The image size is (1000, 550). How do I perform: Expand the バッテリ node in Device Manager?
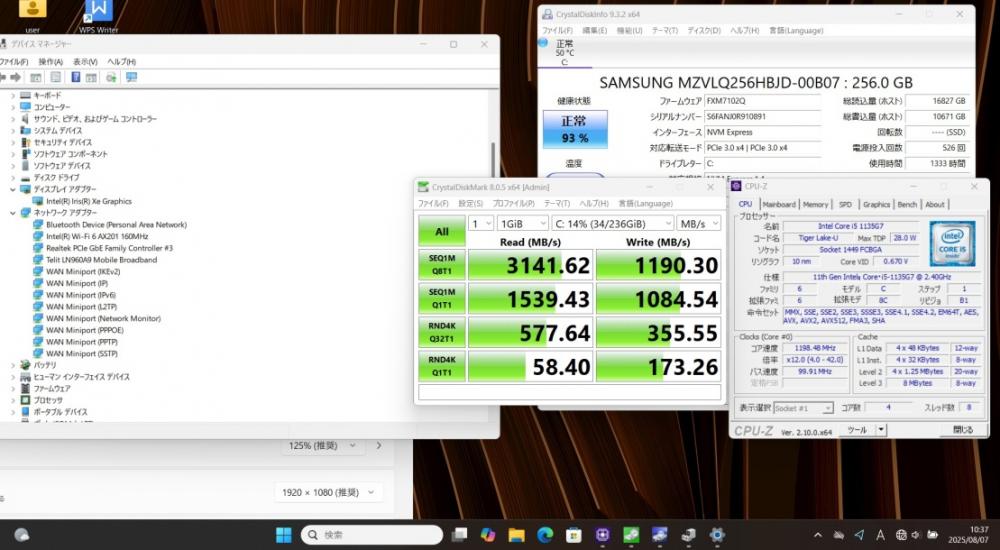pos(13,365)
